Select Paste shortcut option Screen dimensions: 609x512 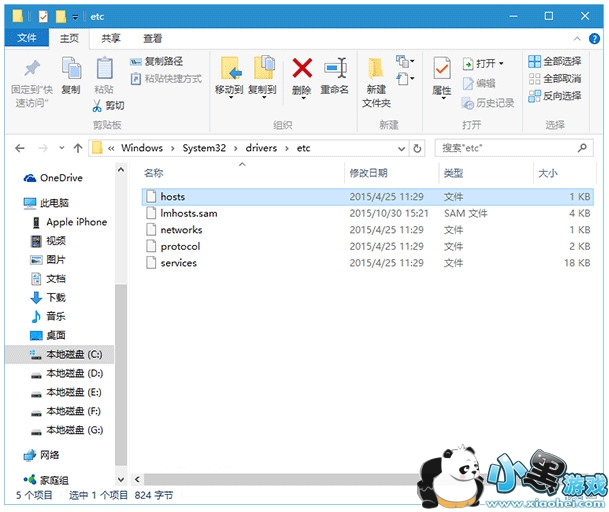pos(166,79)
